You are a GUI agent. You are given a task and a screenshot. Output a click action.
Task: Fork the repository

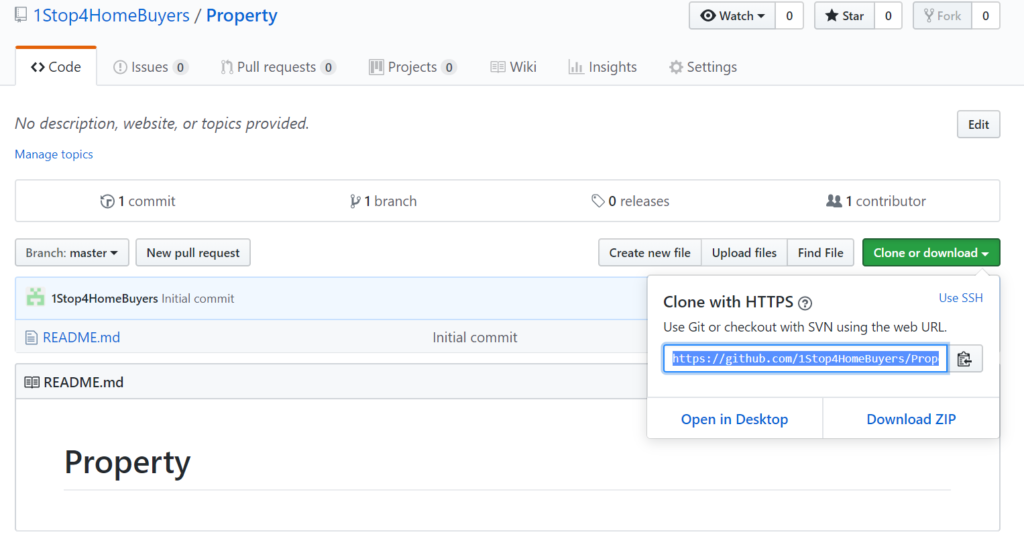(942, 16)
